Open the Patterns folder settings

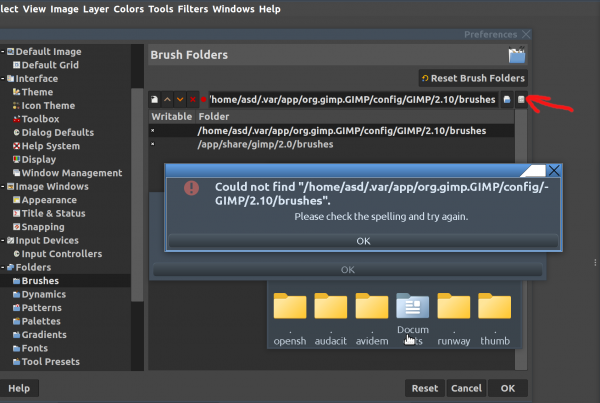pyautogui.click(x=41, y=308)
